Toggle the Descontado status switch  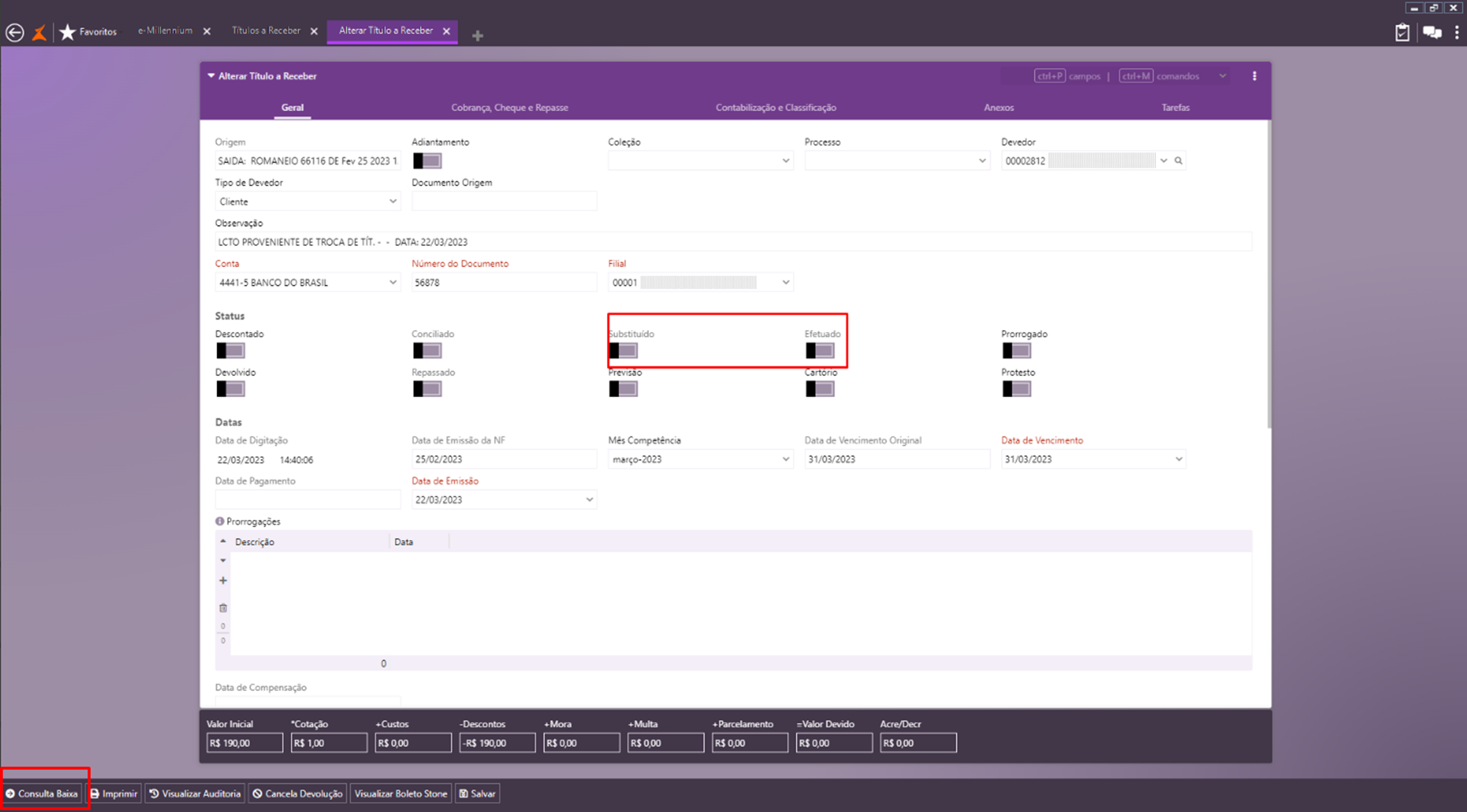click(x=230, y=351)
